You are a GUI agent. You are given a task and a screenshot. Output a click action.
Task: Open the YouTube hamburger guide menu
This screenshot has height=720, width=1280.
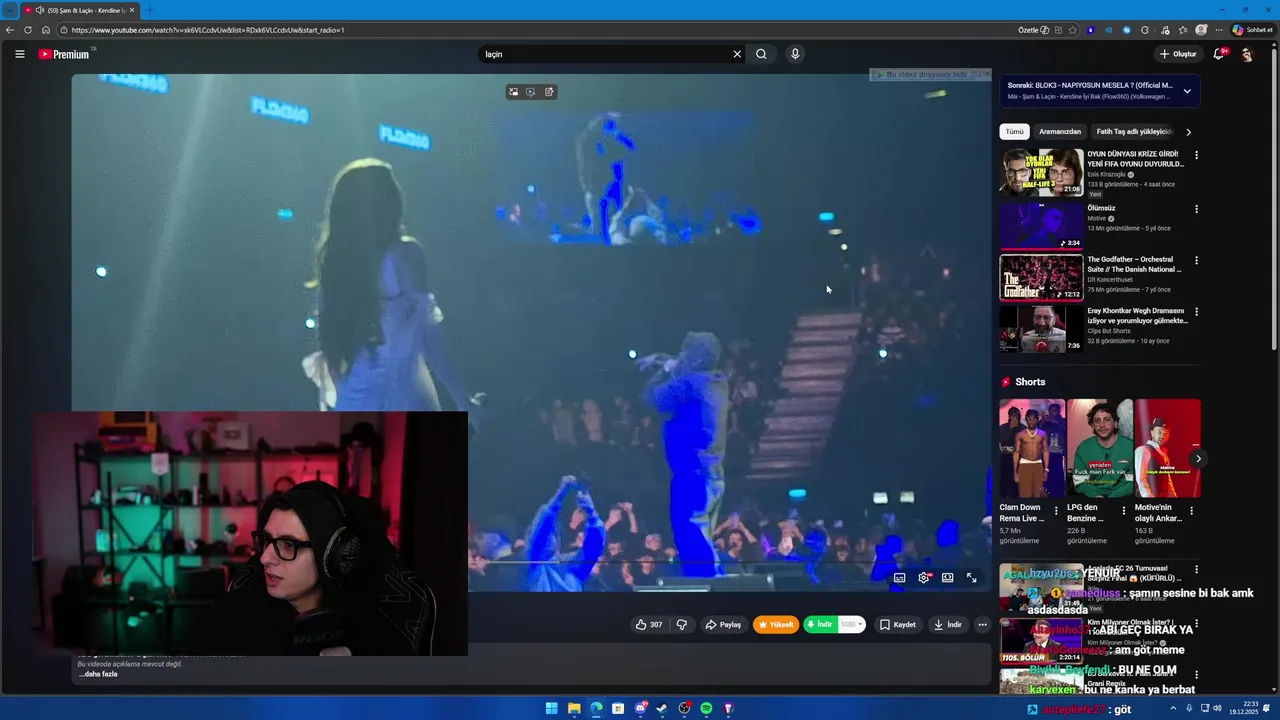[20, 54]
